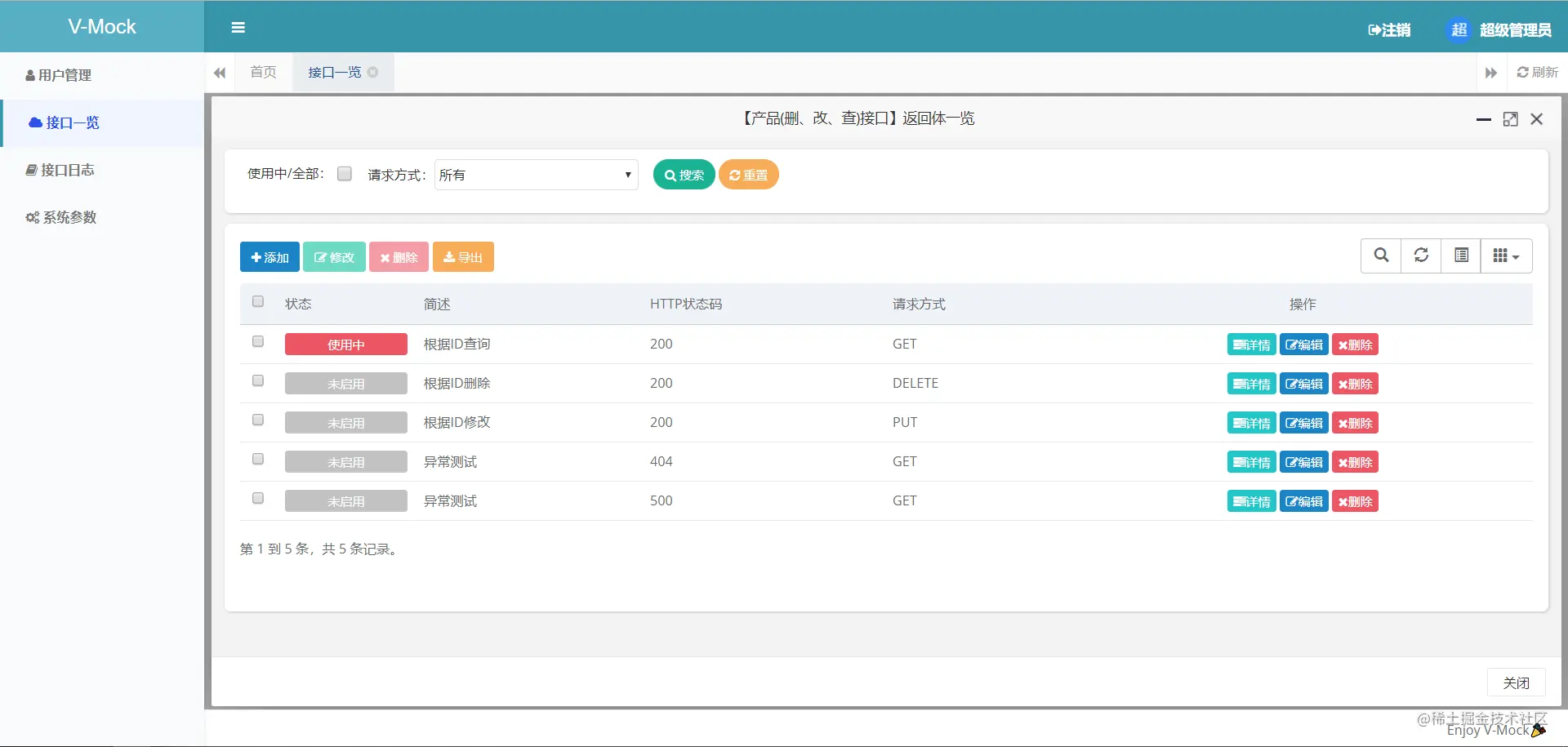Click the 导出 export button
1568x747 pixels.
pyautogui.click(x=463, y=257)
